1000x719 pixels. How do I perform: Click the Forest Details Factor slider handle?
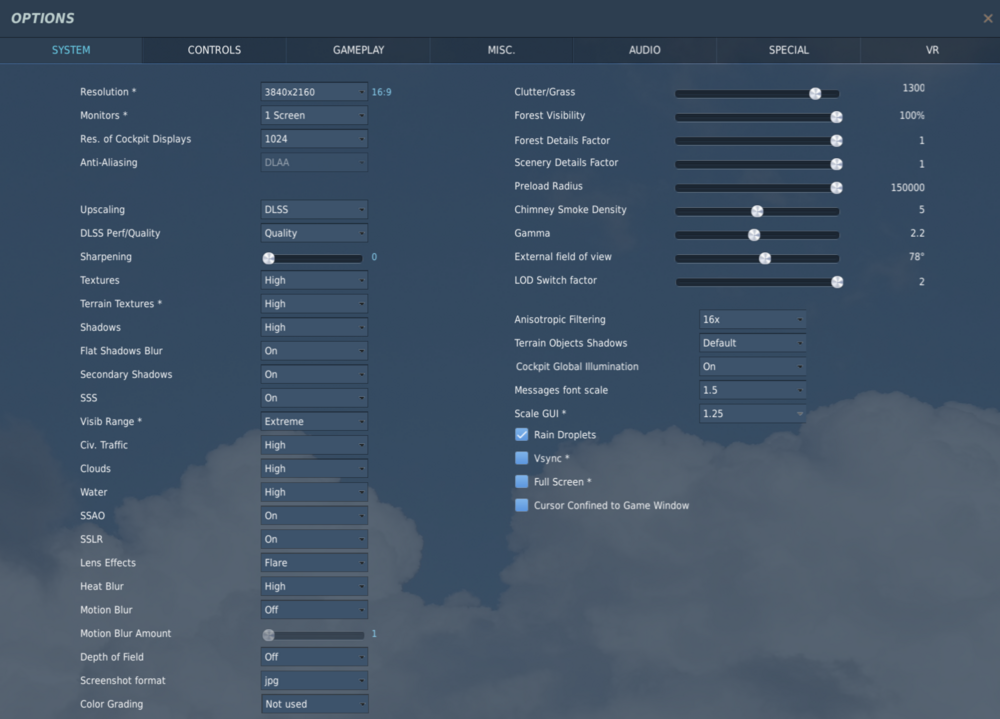[837, 140]
